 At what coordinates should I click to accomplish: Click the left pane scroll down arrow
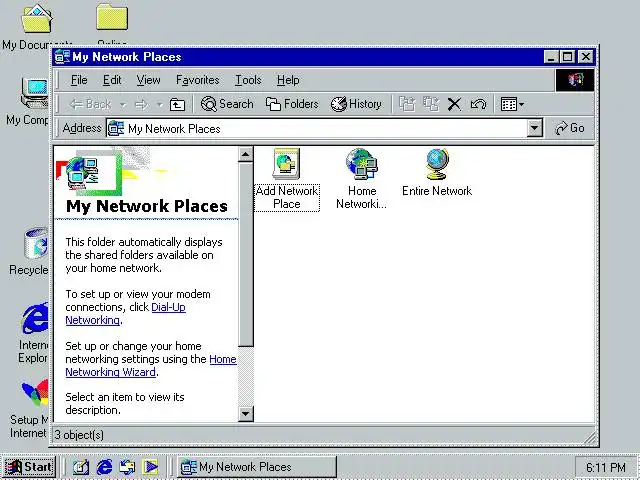(x=245, y=414)
